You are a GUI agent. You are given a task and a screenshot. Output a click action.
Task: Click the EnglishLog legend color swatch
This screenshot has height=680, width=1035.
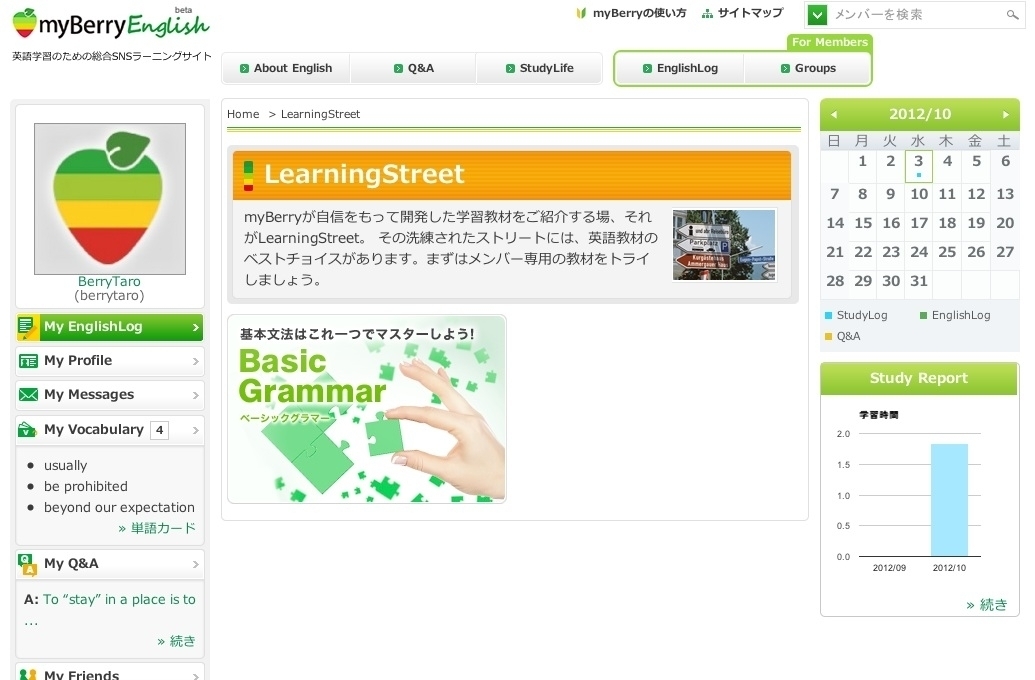[x=923, y=316]
